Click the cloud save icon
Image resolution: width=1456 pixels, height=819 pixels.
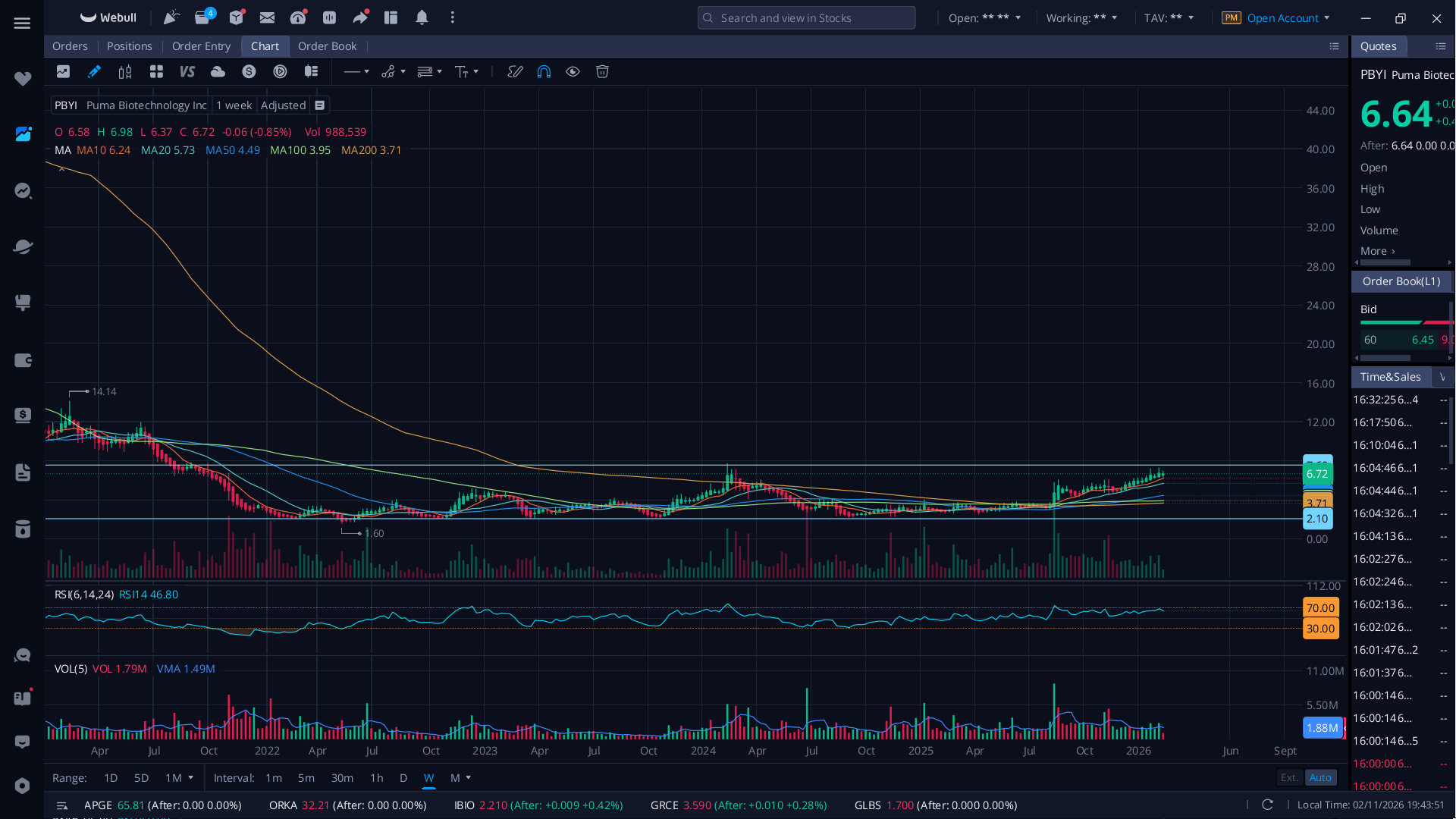tap(218, 72)
